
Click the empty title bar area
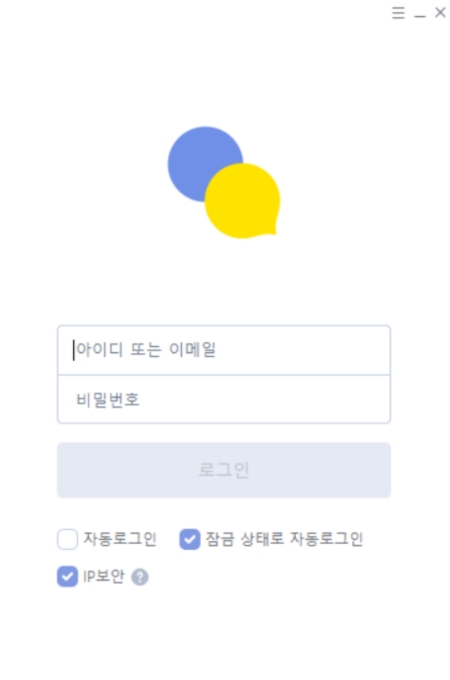(x=195, y=13)
